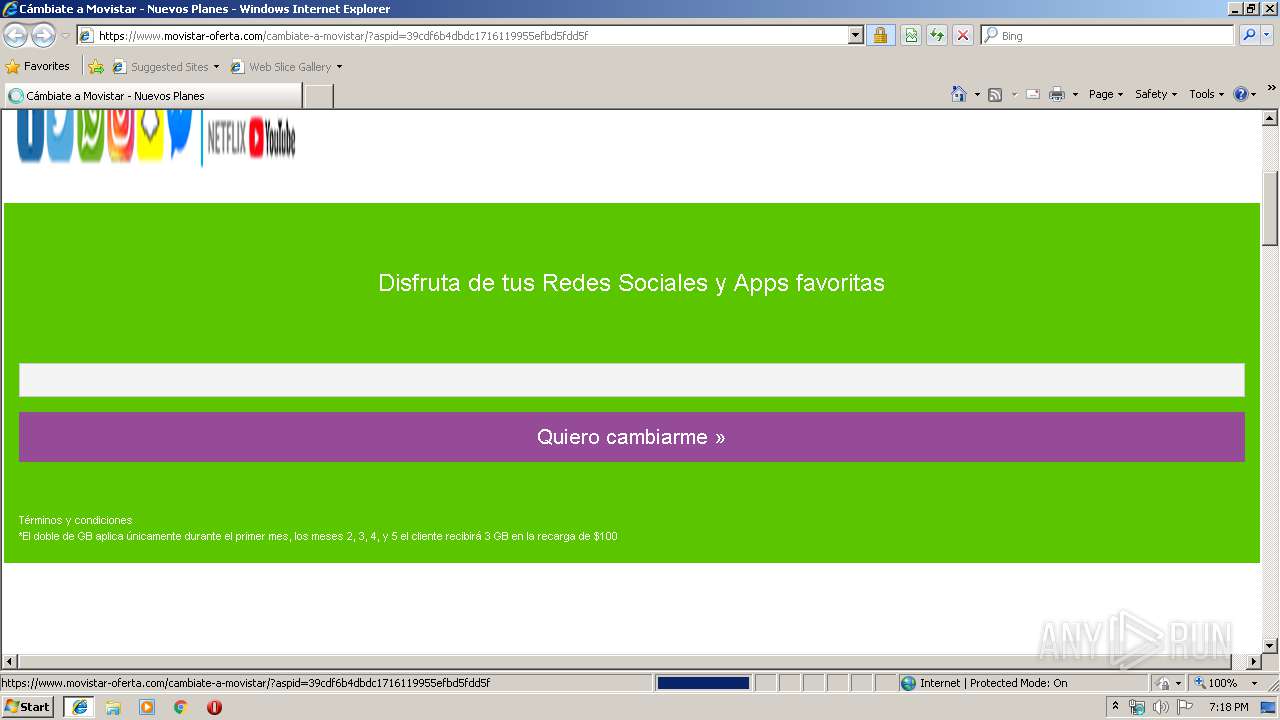This screenshot has width=1280, height=720.
Task: Open Windows Explorer folder taskbar icon
Action: point(113,707)
